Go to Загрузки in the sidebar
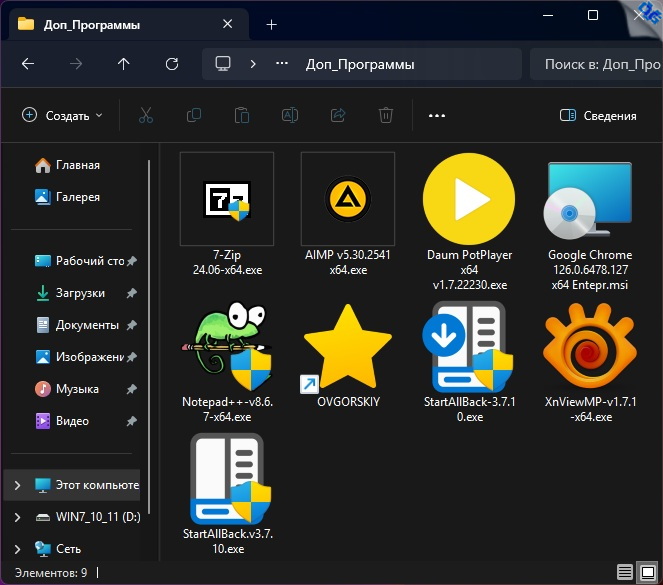The width and height of the screenshot is (663, 585). click(x=79, y=293)
